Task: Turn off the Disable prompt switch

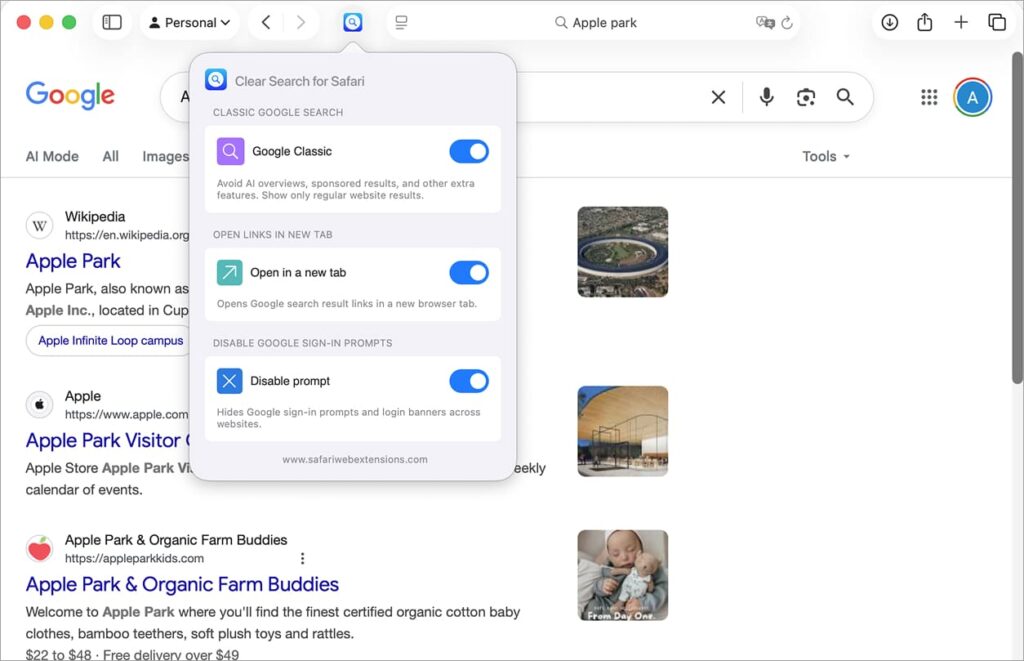Action: click(x=469, y=381)
